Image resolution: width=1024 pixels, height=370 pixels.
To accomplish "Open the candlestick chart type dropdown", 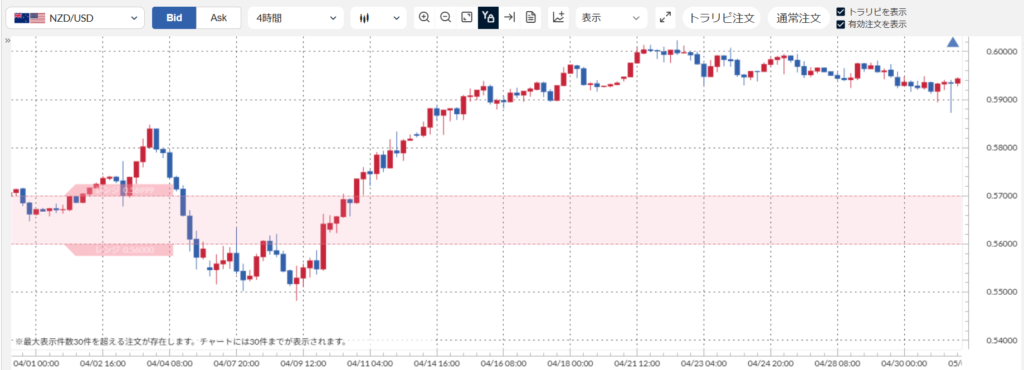I will [x=379, y=18].
